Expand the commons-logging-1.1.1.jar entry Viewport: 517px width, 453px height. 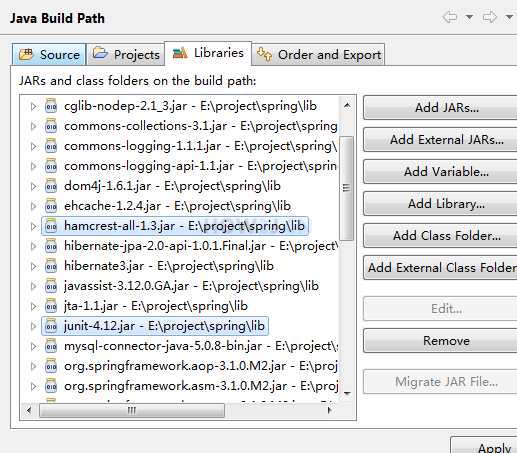coord(33,146)
